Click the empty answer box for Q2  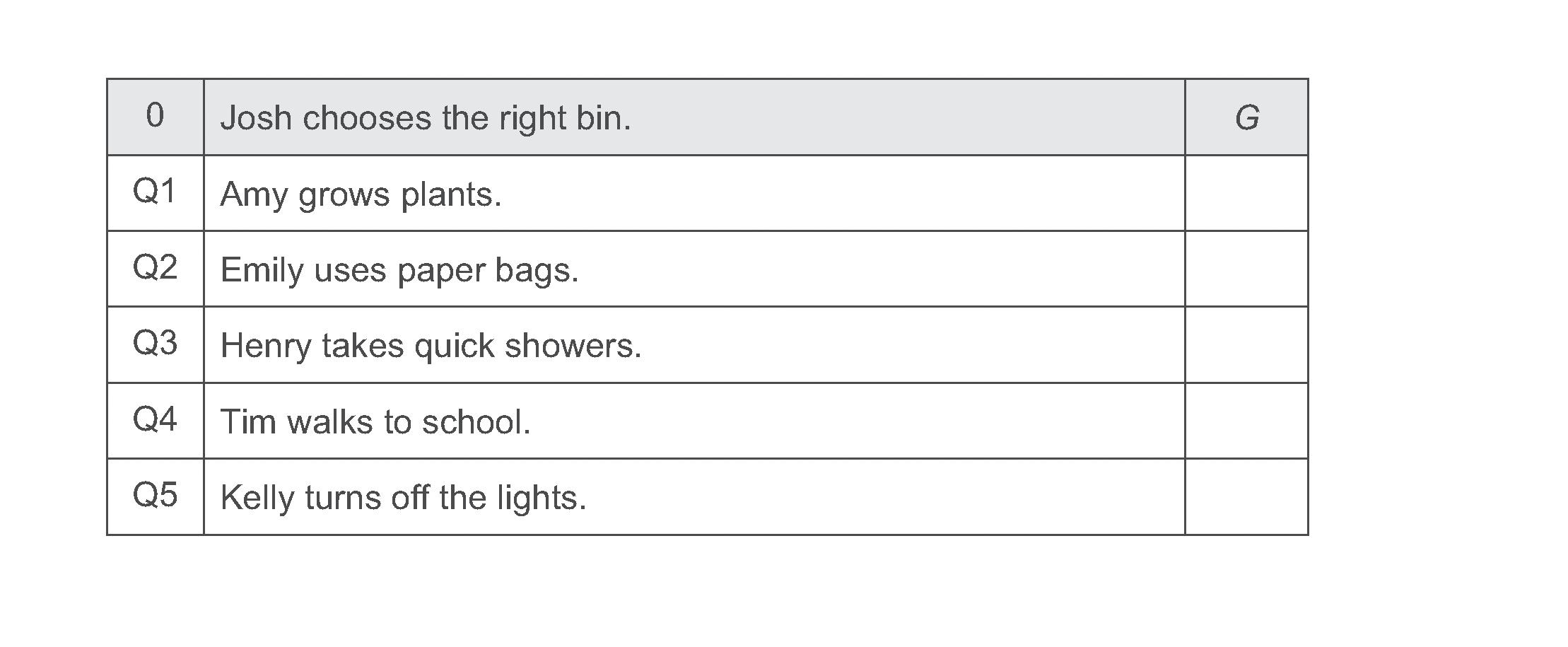pos(1246,269)
